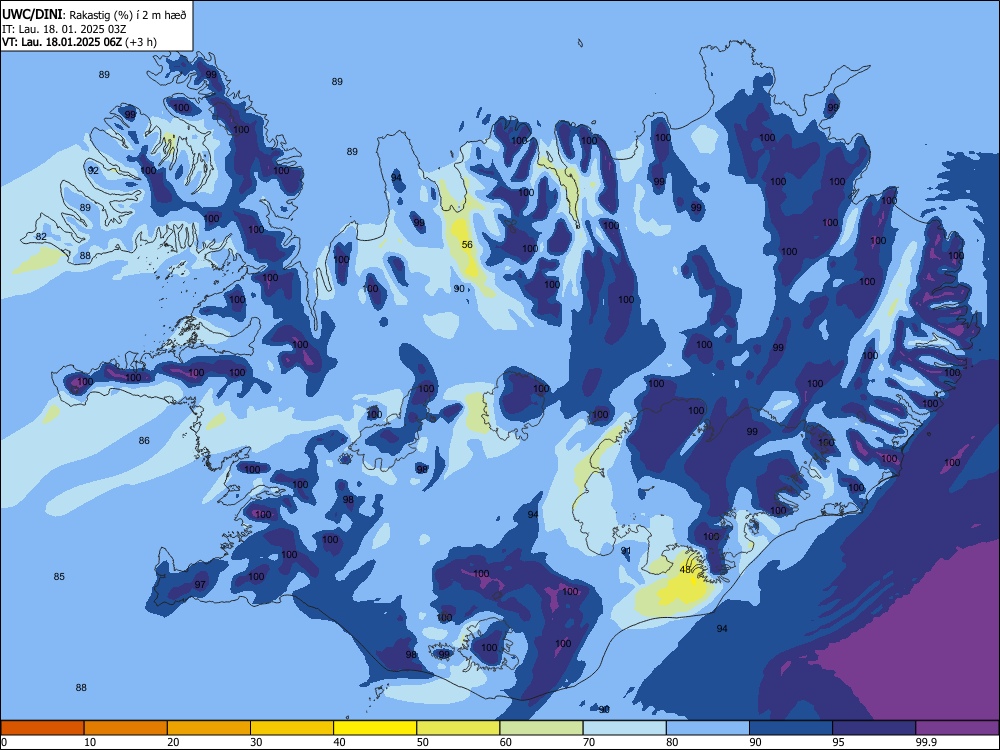Click the 85 humidity value over the sea
Image resolution: width=1000 pixels, height=750 pixels.
click(x=59, y=577)
